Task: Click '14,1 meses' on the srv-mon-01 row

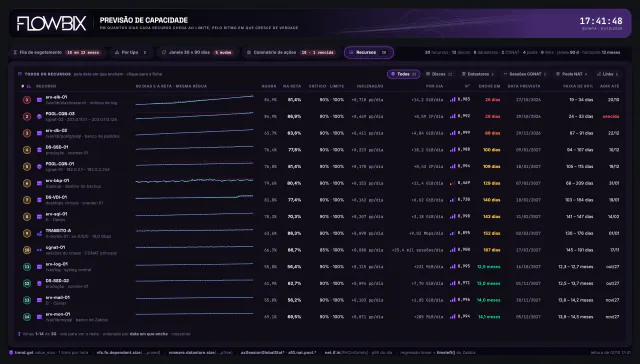Action: 489,317
